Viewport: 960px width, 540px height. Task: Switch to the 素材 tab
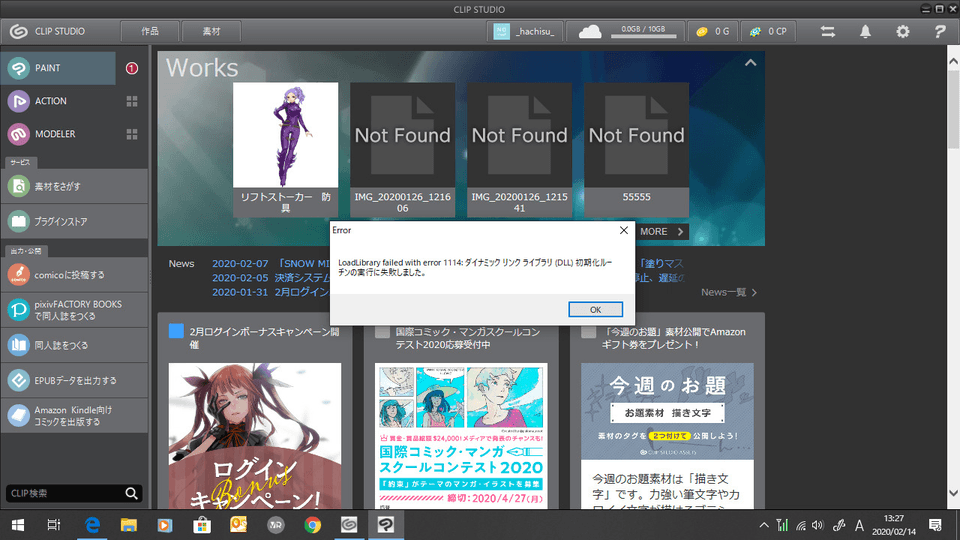click(211, 31)
